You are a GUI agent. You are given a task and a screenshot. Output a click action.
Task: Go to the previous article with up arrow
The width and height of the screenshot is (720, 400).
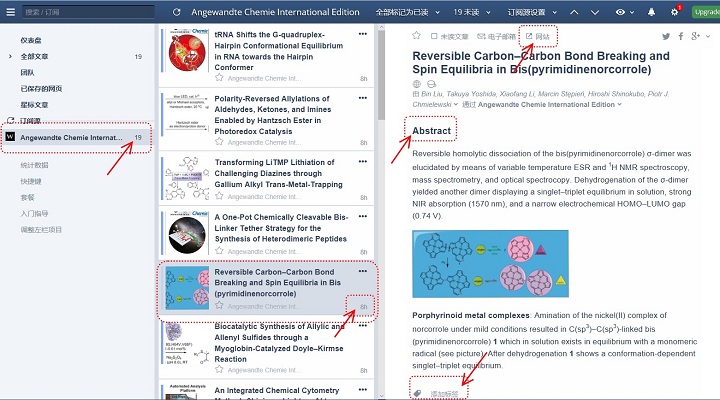click(x=574, y=12)
